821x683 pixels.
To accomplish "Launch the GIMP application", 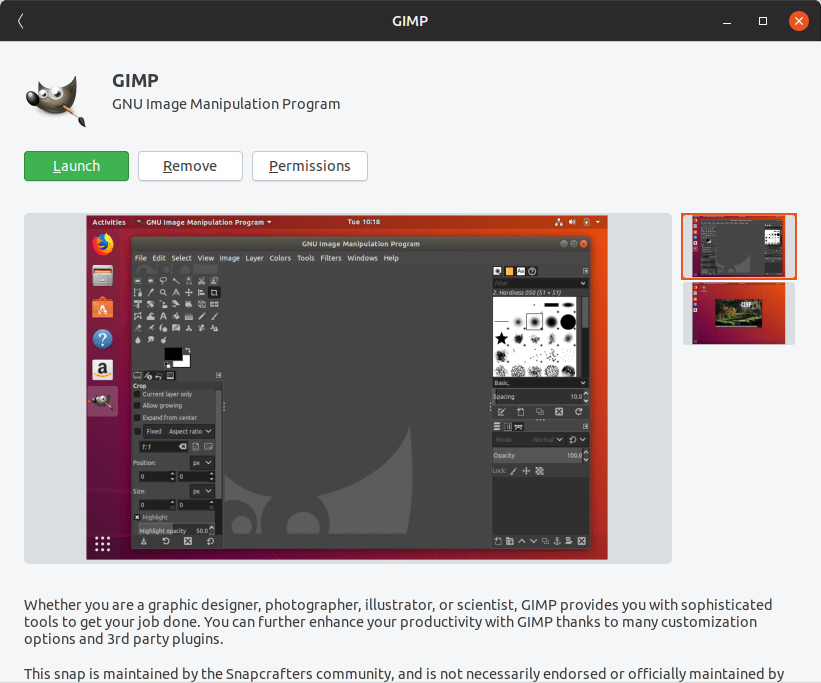I will (76, 166).
